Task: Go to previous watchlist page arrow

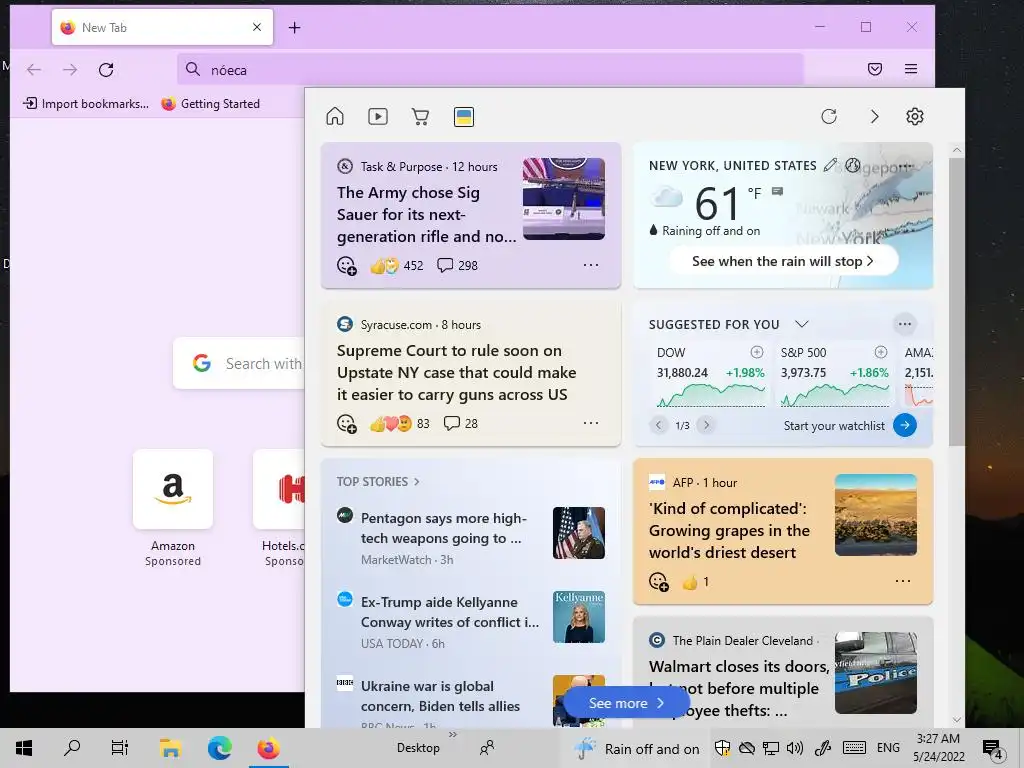Action: 658,425
